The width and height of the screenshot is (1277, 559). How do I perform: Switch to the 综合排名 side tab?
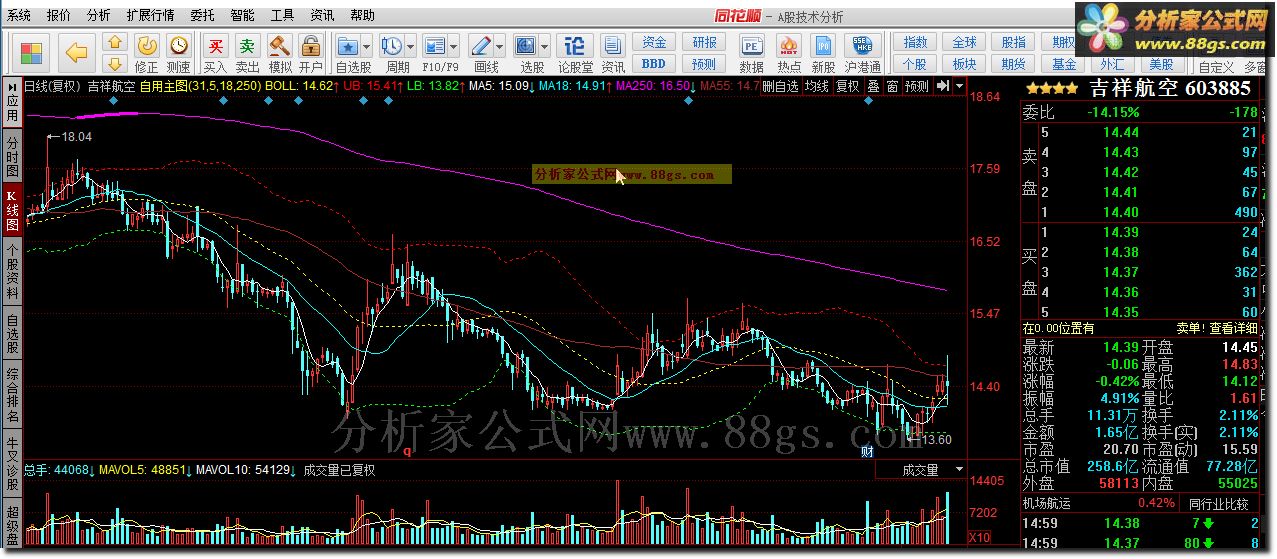click(x=12, y=395)
